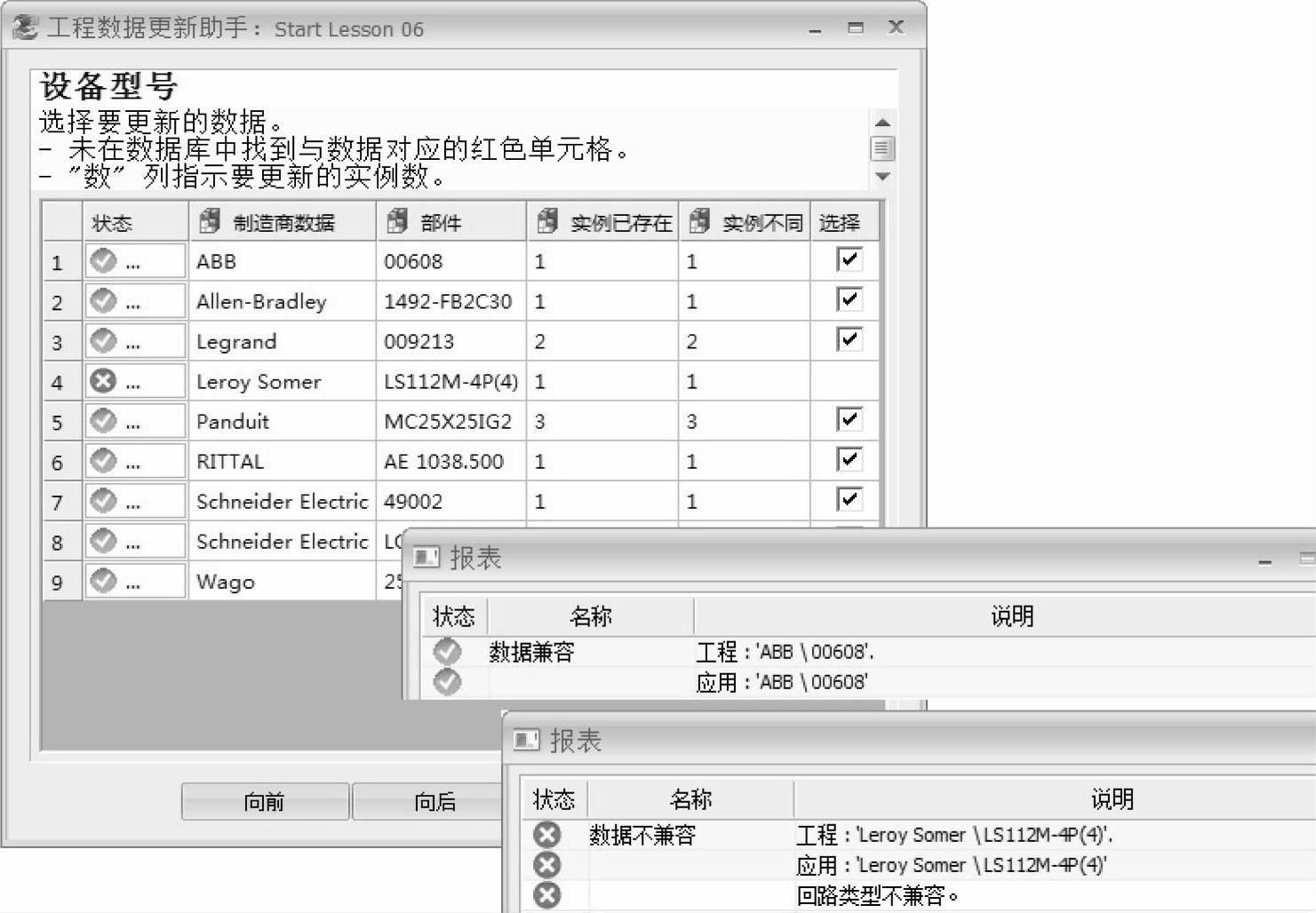Viewport: 1316px width, 913px height.
Task: Click the description scrollbar thumb
Action: click(882, 148)
